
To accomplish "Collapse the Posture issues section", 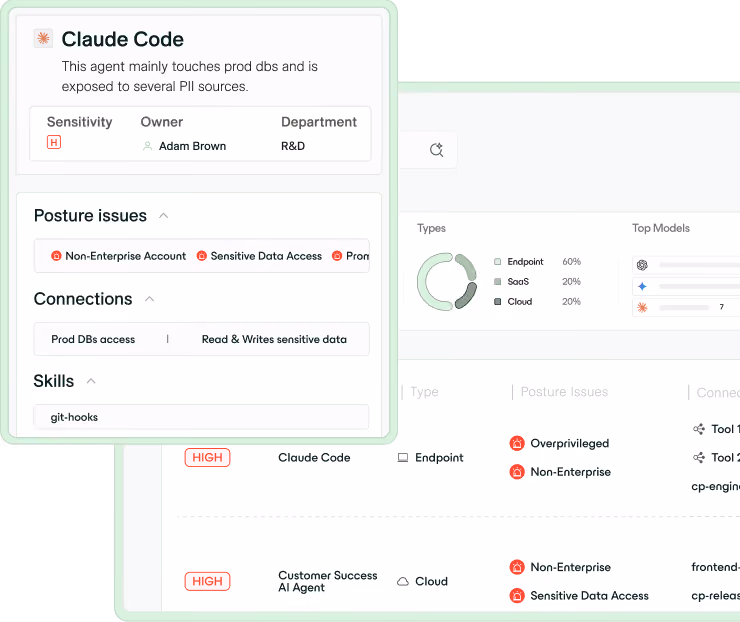I will (x=163, y=216).
